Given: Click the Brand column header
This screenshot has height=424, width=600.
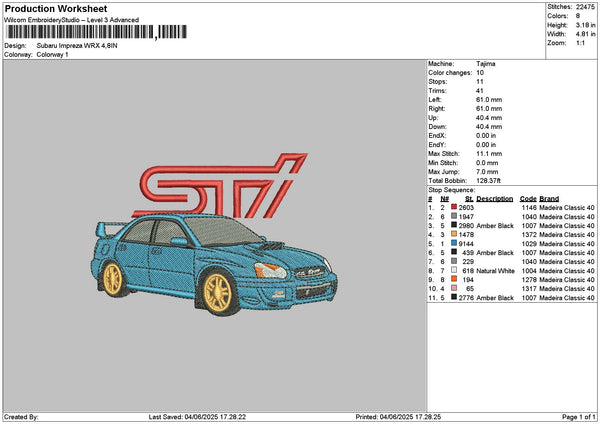Looking at the screenshot, I should point(549,198).
